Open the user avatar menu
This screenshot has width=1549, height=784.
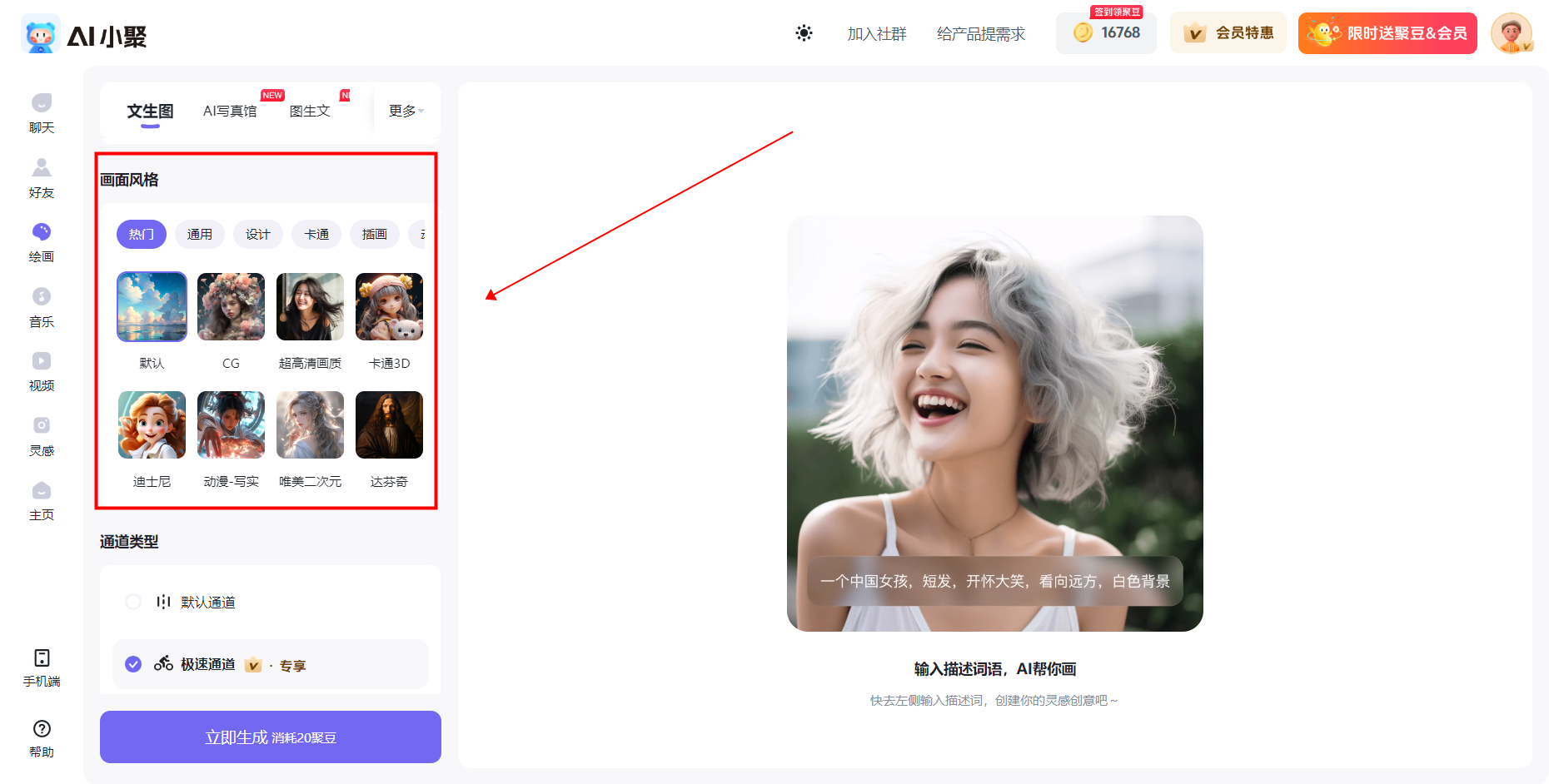click(1511, 33)
